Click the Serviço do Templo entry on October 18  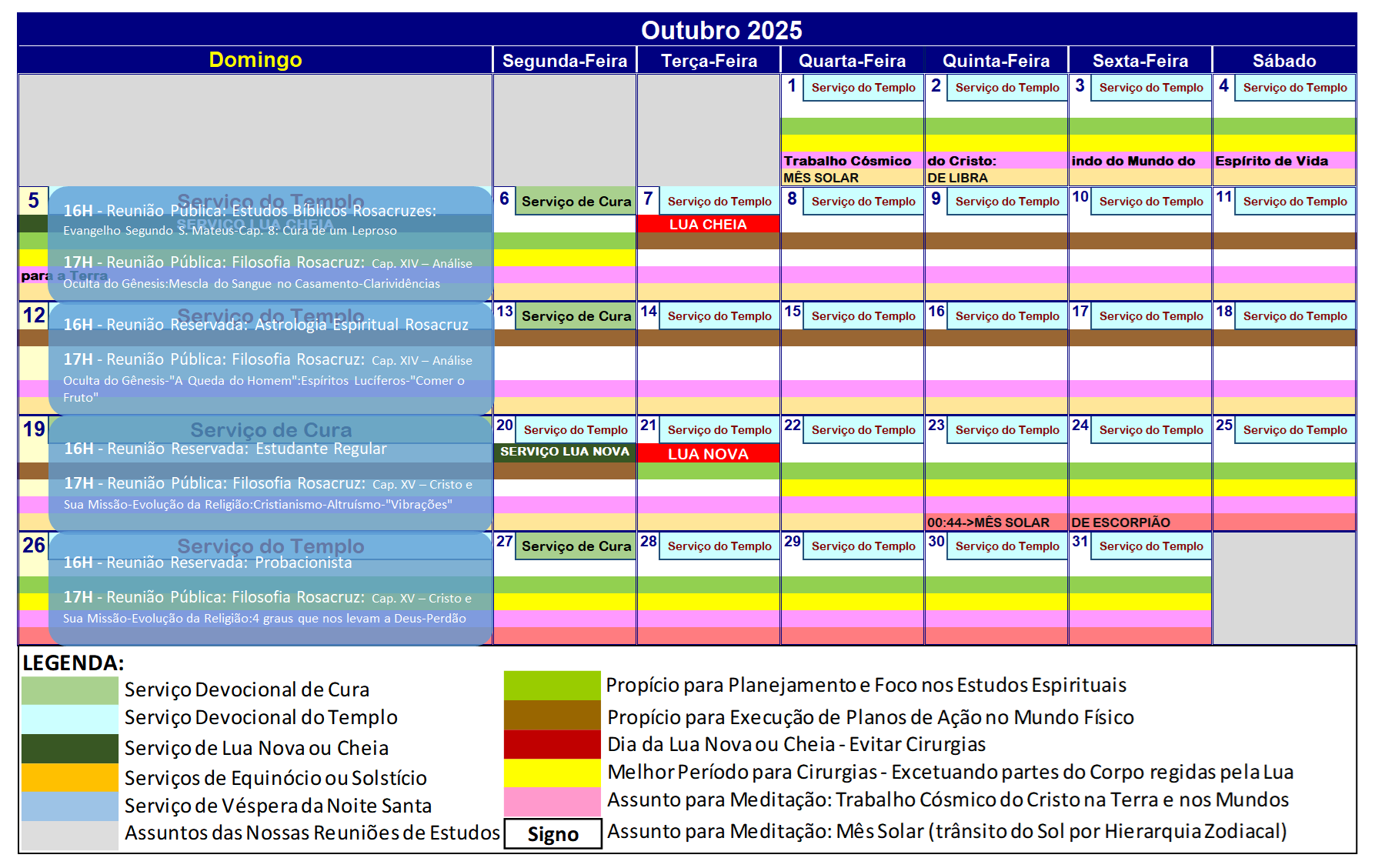(1294, 315)
